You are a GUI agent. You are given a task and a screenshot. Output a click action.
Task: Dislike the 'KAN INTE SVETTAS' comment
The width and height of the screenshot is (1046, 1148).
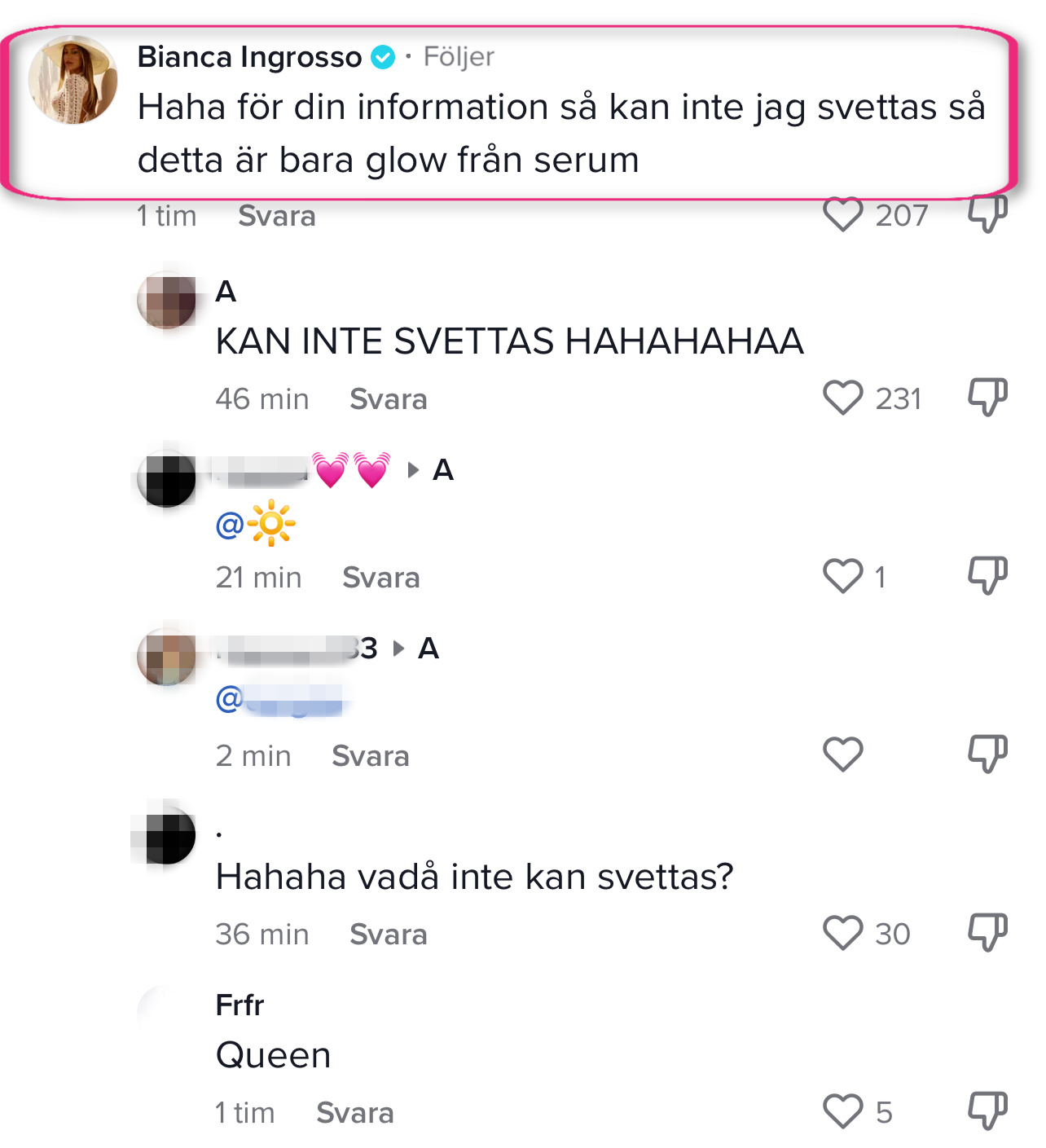[987, 398]
